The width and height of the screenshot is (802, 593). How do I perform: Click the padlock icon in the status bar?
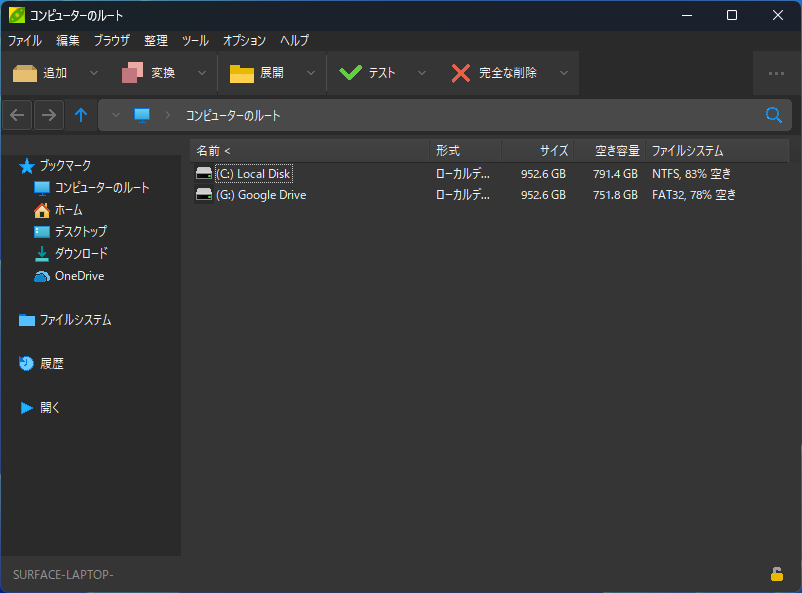777,575
